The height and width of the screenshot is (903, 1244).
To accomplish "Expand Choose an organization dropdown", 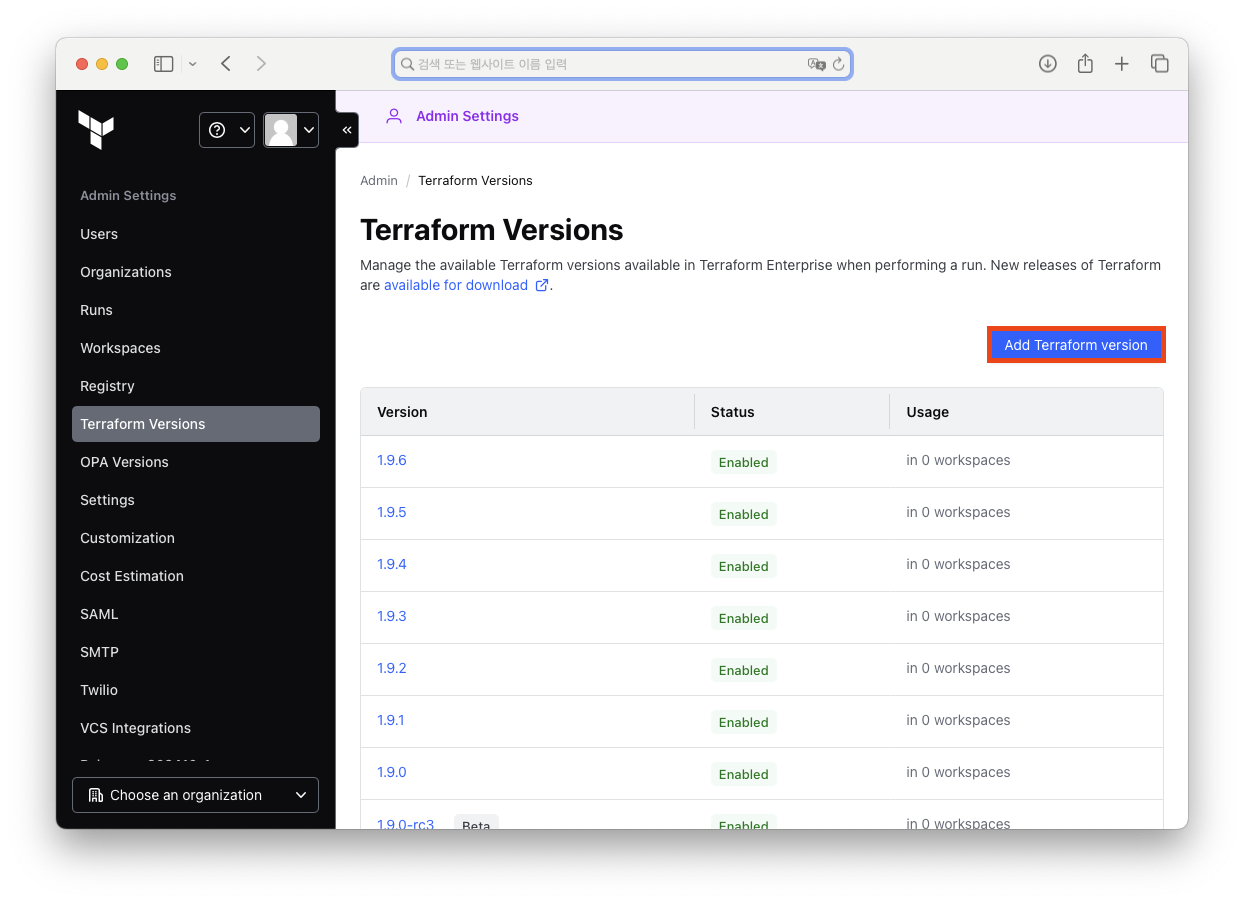I will [x=195, y=795].
